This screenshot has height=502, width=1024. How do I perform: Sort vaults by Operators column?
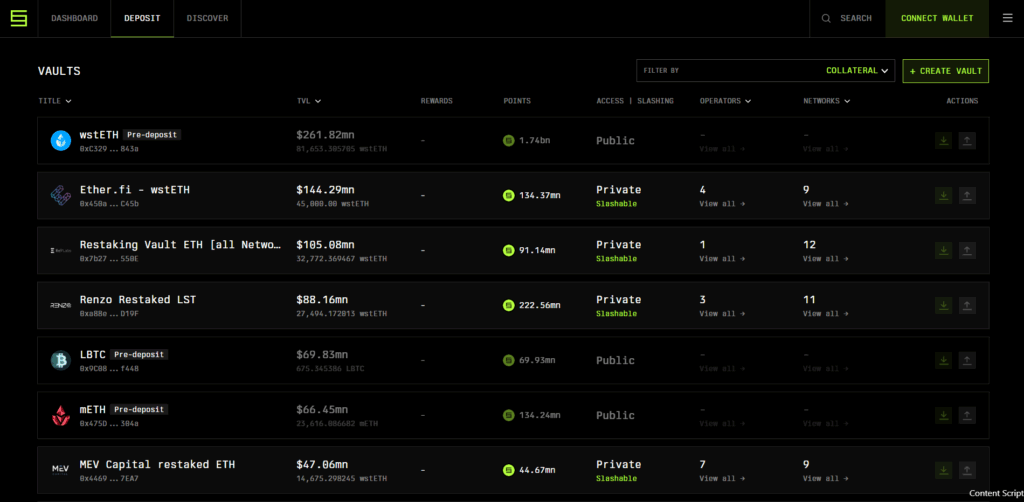click(x=725, y=101)
